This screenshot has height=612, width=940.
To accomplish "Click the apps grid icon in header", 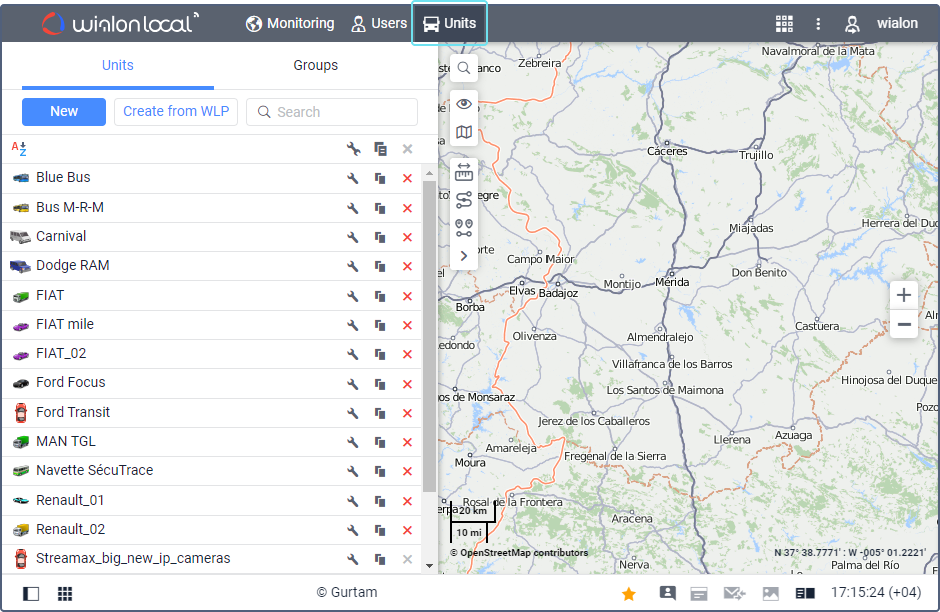I will click(x=784, y=24).
